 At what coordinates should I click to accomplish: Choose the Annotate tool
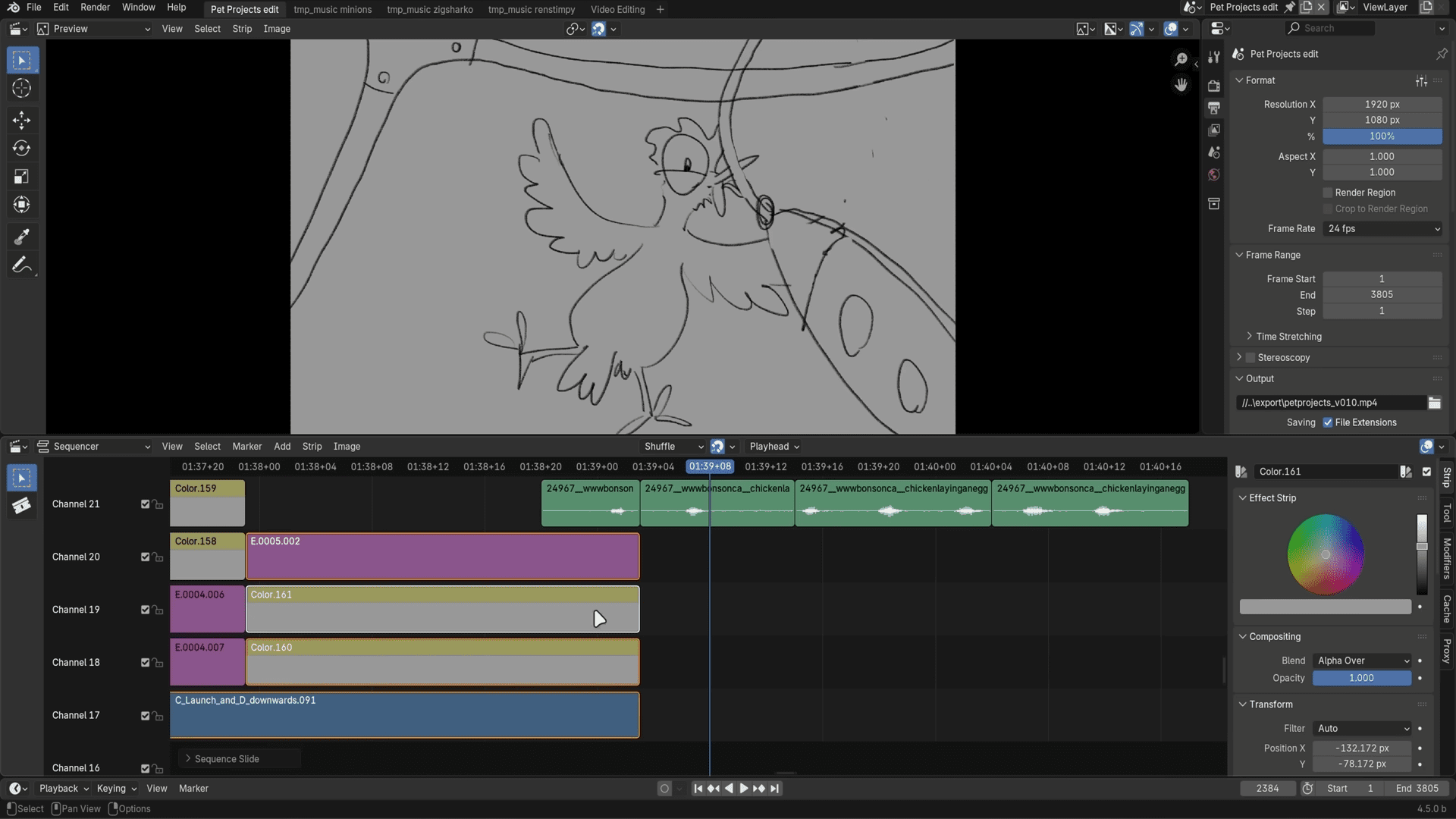pyautogui.click(x=21, y=265)
